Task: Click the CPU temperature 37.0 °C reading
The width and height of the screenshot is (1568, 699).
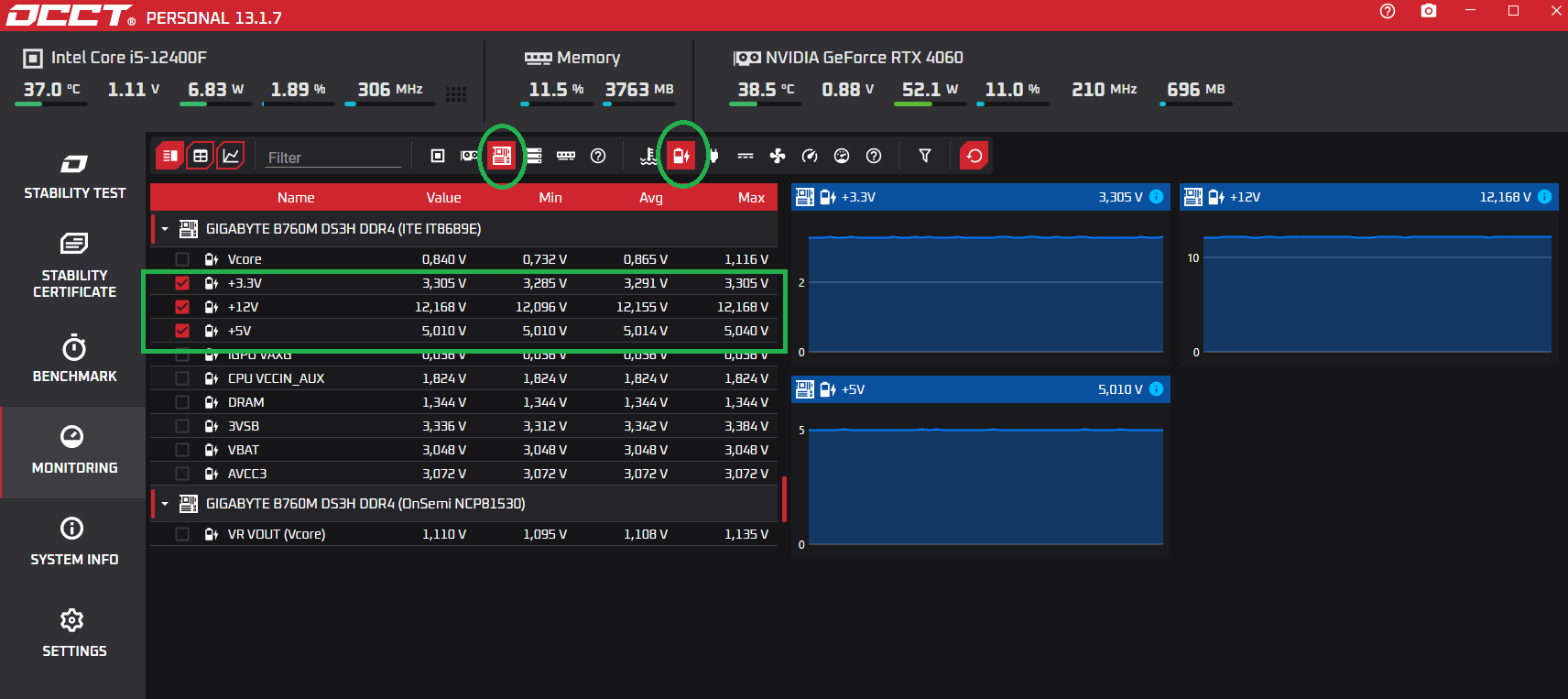Action: [x=51, y=90]
